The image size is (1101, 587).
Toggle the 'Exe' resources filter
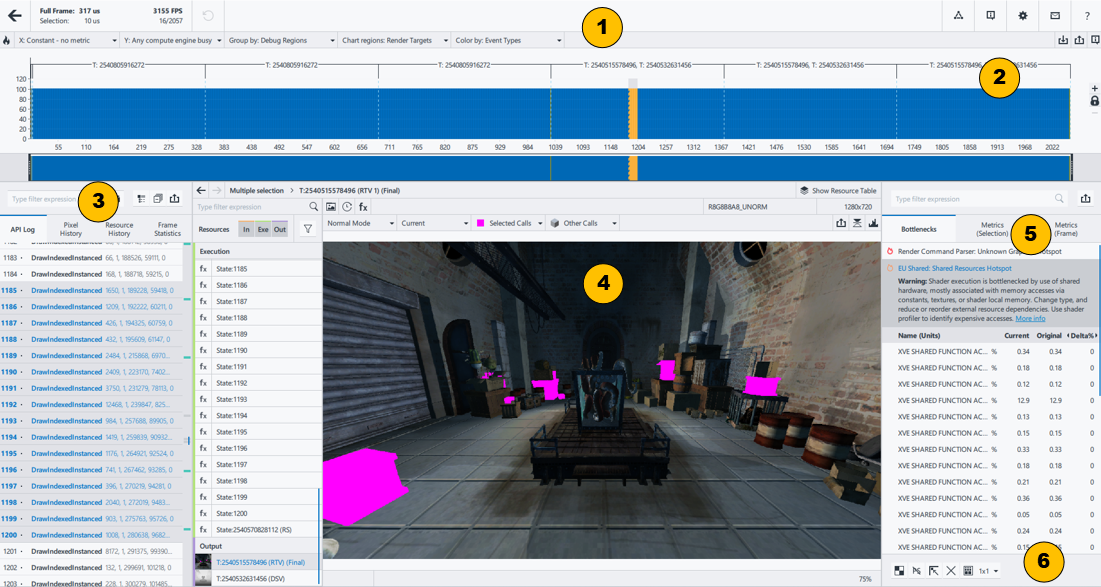[x=263, y=229]
